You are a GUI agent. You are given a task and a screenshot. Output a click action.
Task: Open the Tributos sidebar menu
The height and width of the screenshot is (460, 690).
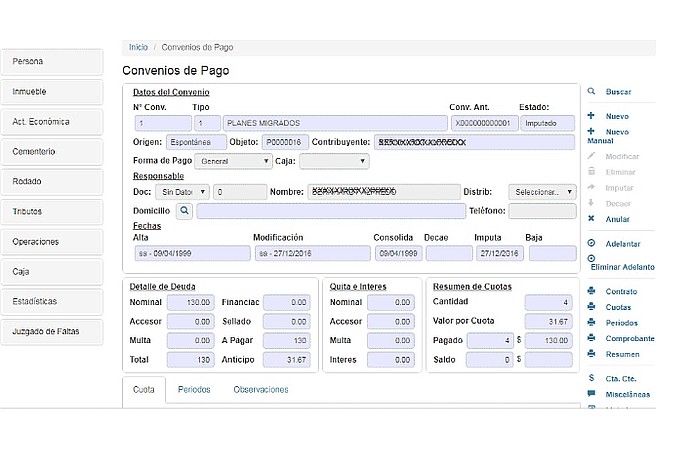pos(52,211)
